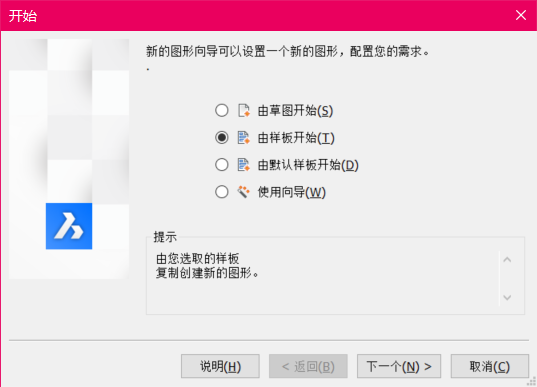
Task: Choose the 使用向导(W) radio option
Action: tap(222, 192)
